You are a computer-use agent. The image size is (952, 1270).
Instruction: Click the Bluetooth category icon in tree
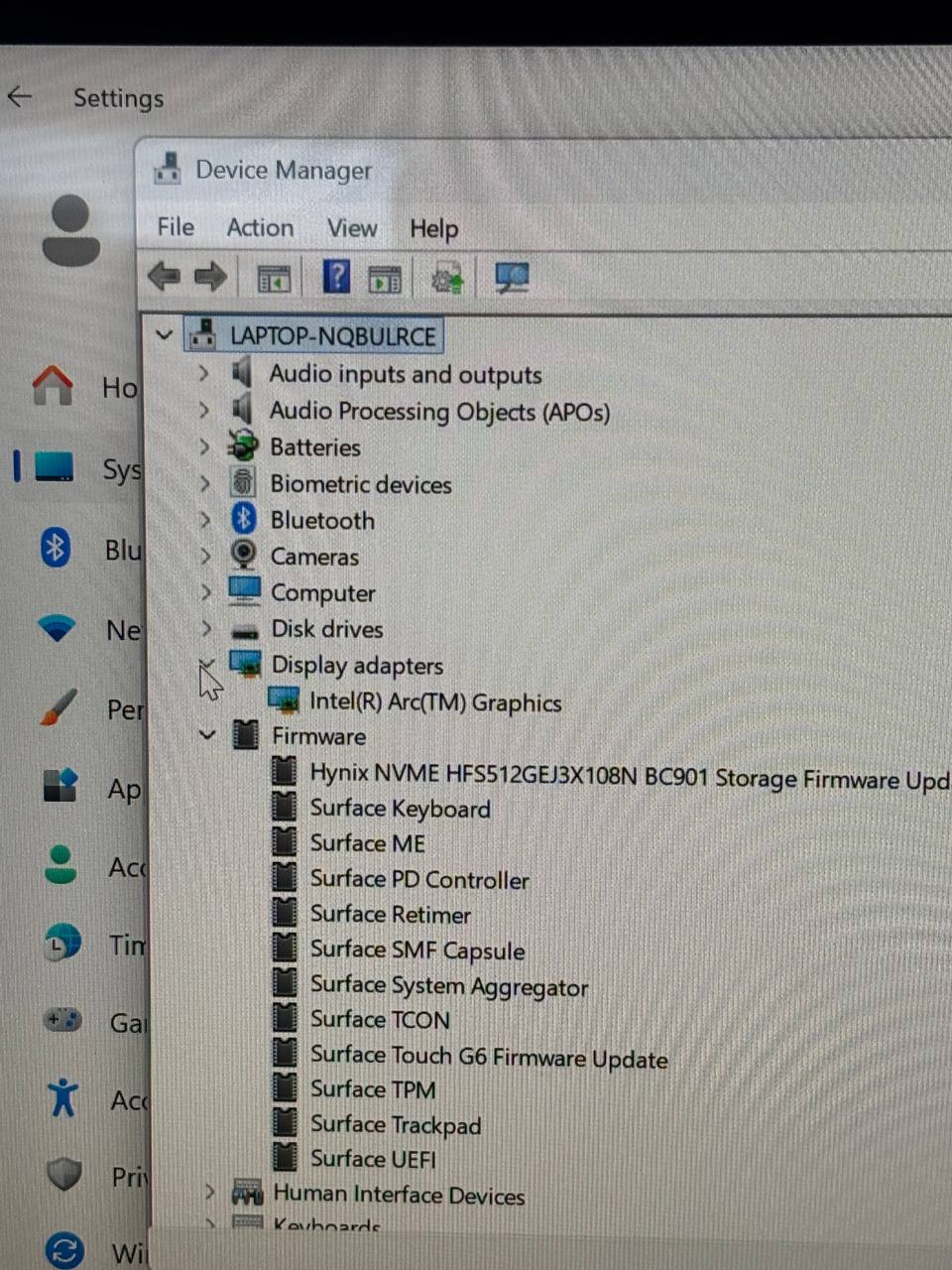tap(244, 519)
